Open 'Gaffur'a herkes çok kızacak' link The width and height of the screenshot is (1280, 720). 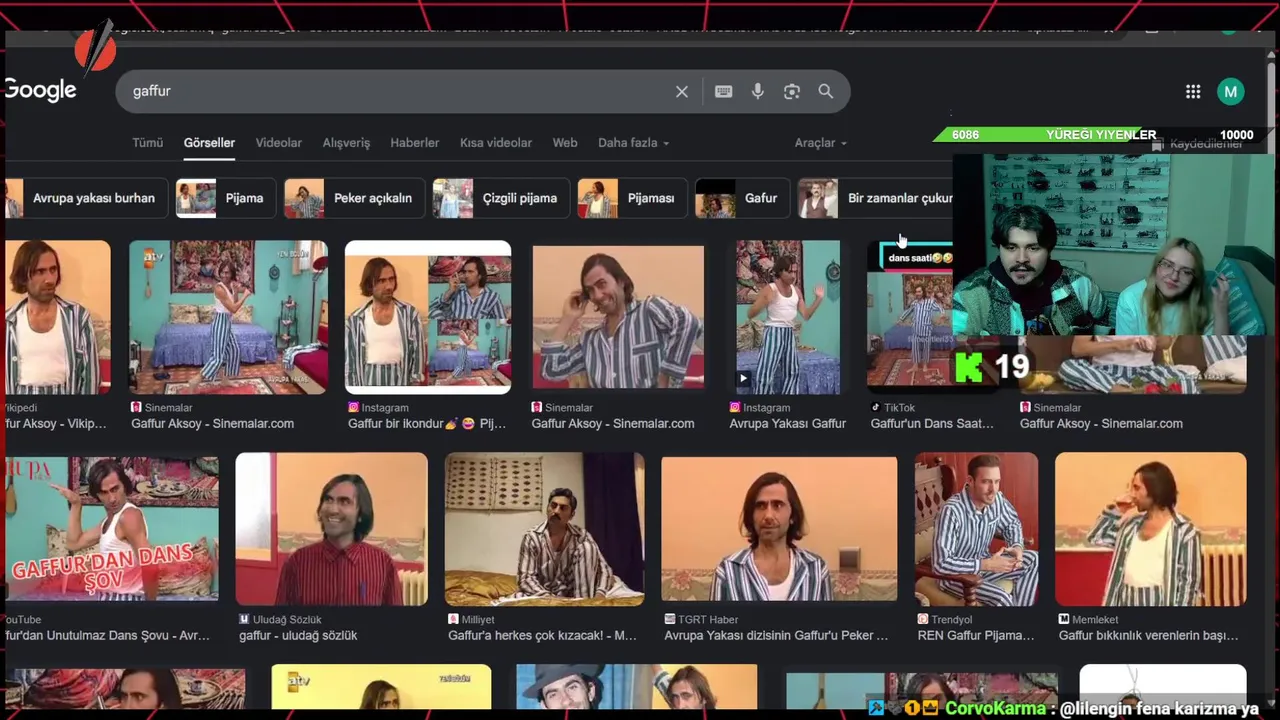[x=542, y=636]
